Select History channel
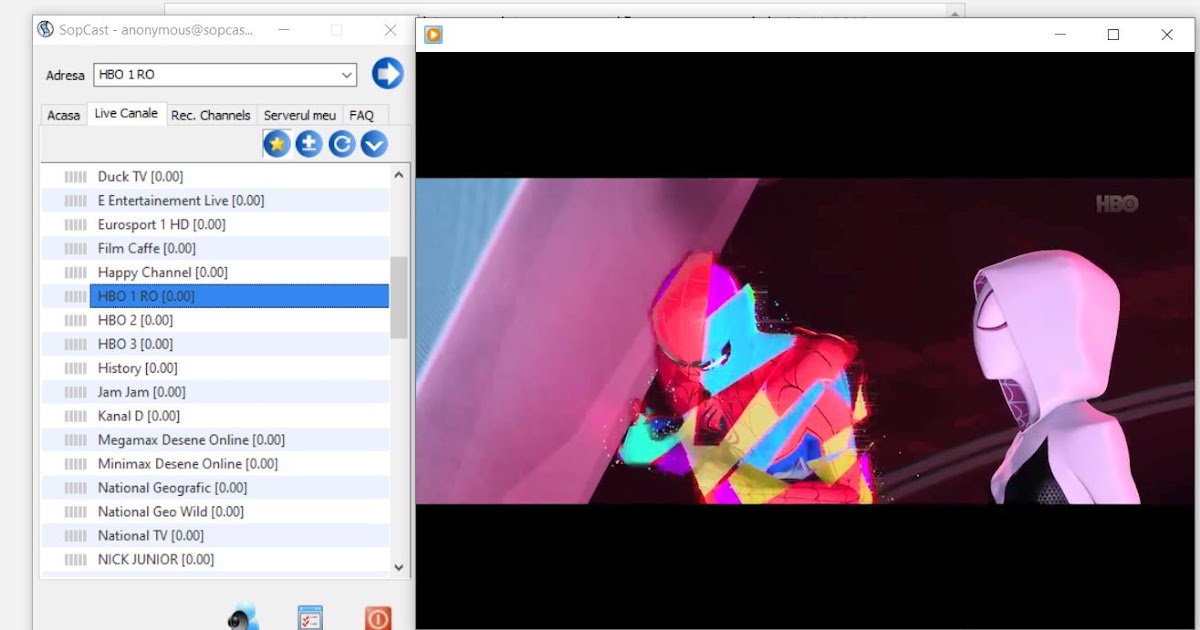 click(138, 368)
